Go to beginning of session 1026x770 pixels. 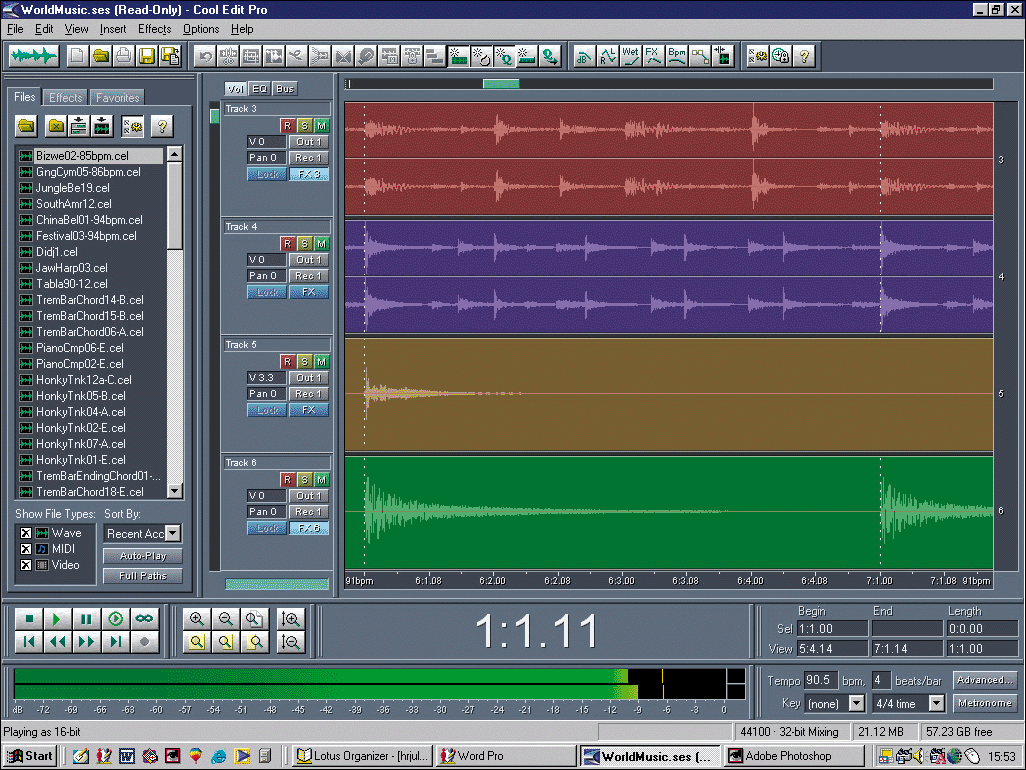(29, 642)
